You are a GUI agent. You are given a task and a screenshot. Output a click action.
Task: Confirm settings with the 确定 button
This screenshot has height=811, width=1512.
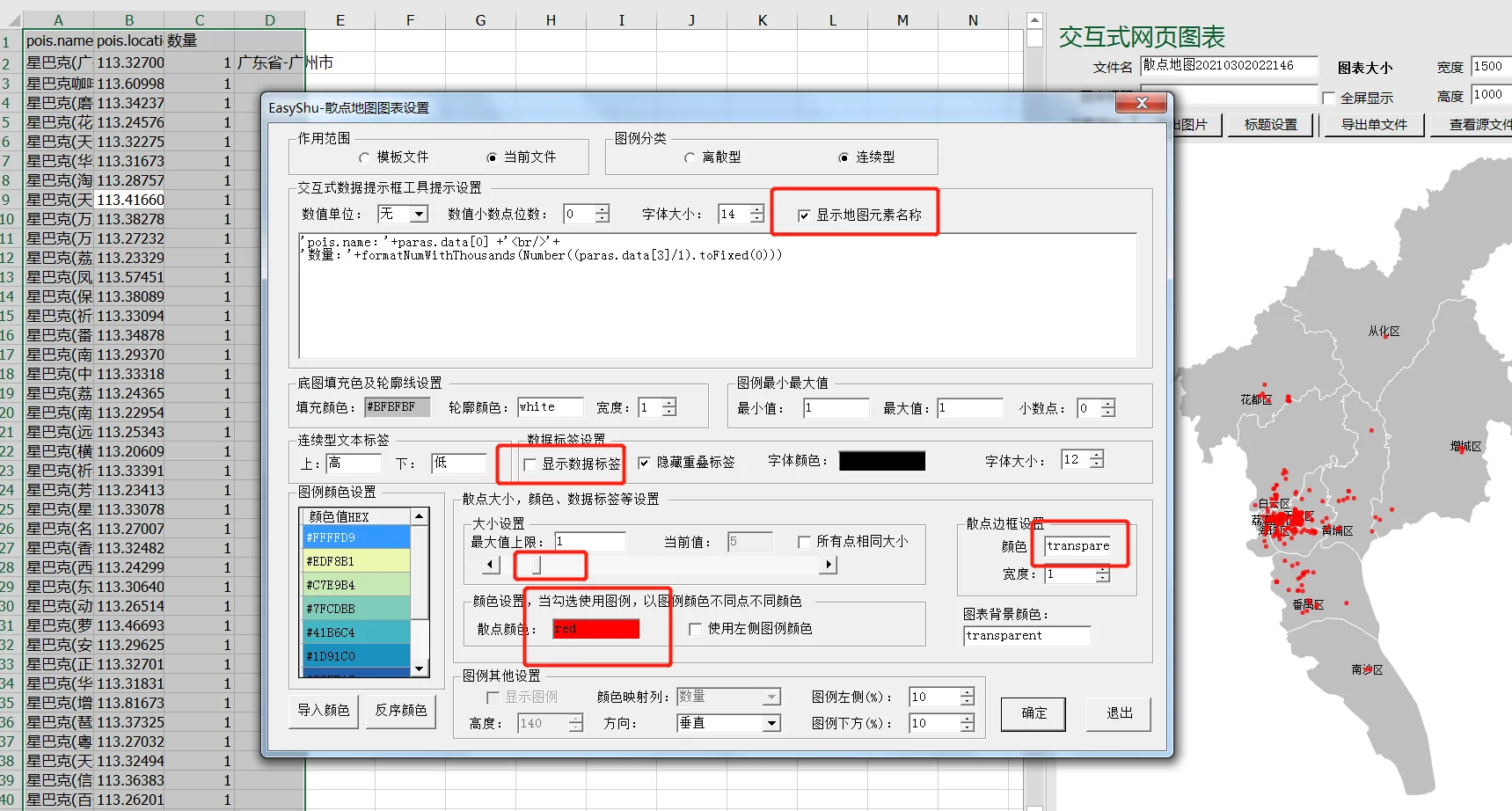pyautogui.click(x=1034, y=713)
